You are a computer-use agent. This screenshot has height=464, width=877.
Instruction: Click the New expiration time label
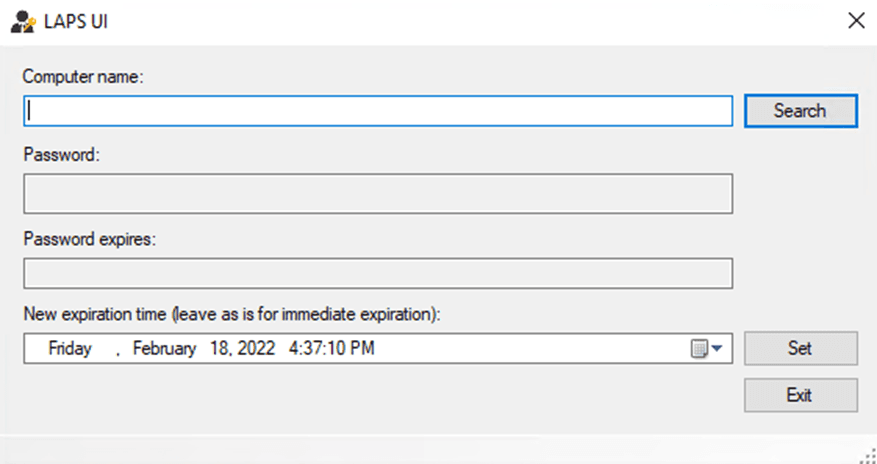(232, 314)
